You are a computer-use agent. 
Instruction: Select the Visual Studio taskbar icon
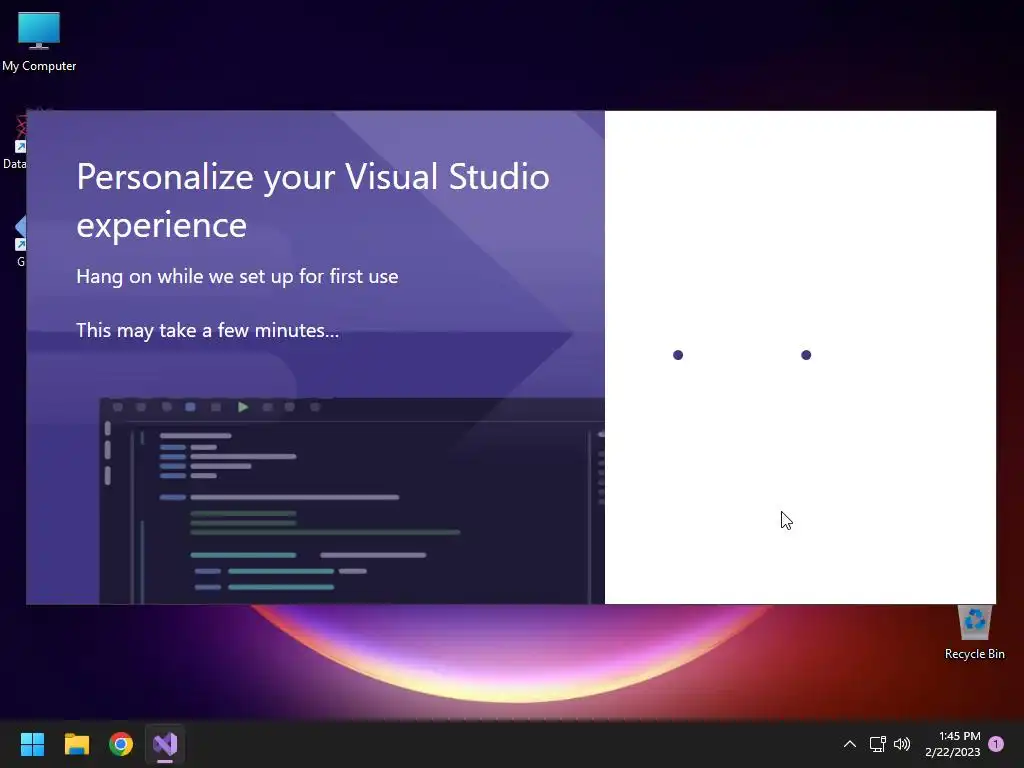pyautogui.click(x=165, y=744)
